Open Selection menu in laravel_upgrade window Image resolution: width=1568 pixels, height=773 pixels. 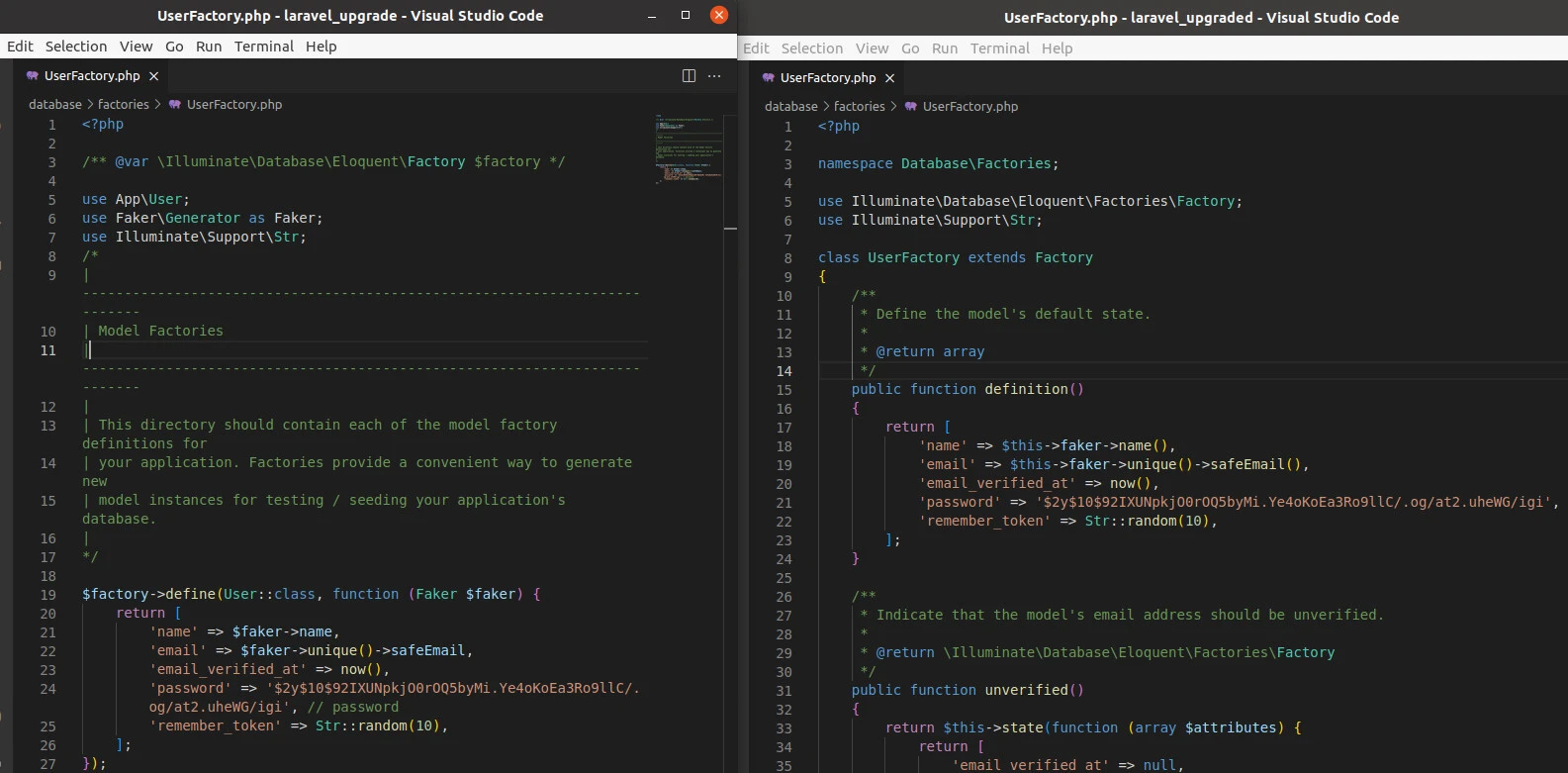(x=75, y=47)
